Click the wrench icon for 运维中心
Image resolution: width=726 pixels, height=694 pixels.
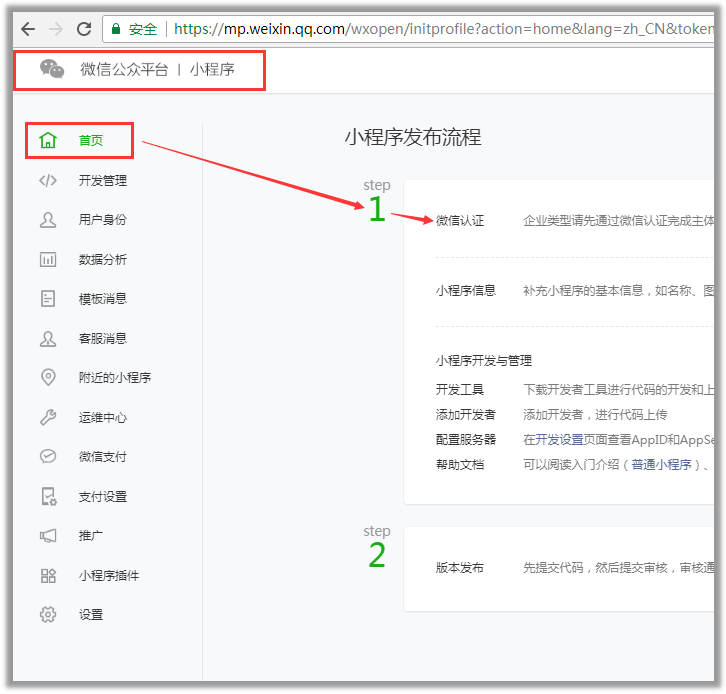48,418
